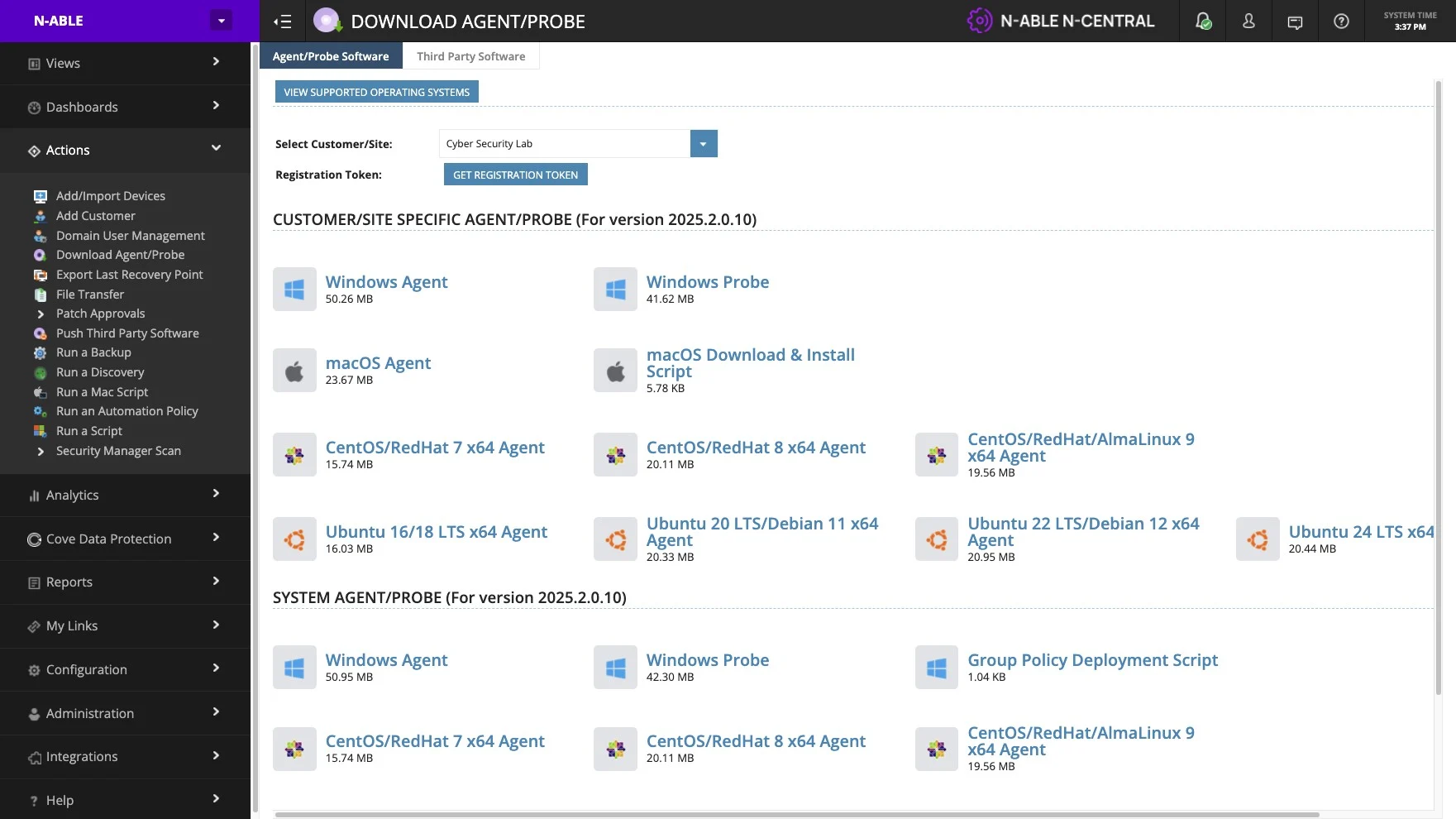Click the Ubuntu 20 LTS/Debian 11 Agent icon
This screenshot has width=1456, height=819.
[x=615, y=539]
